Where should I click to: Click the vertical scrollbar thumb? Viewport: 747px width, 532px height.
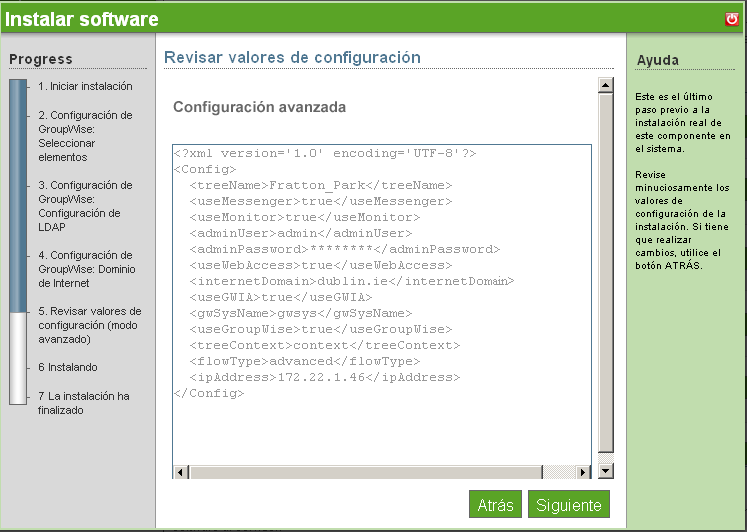tap(606, 273)
